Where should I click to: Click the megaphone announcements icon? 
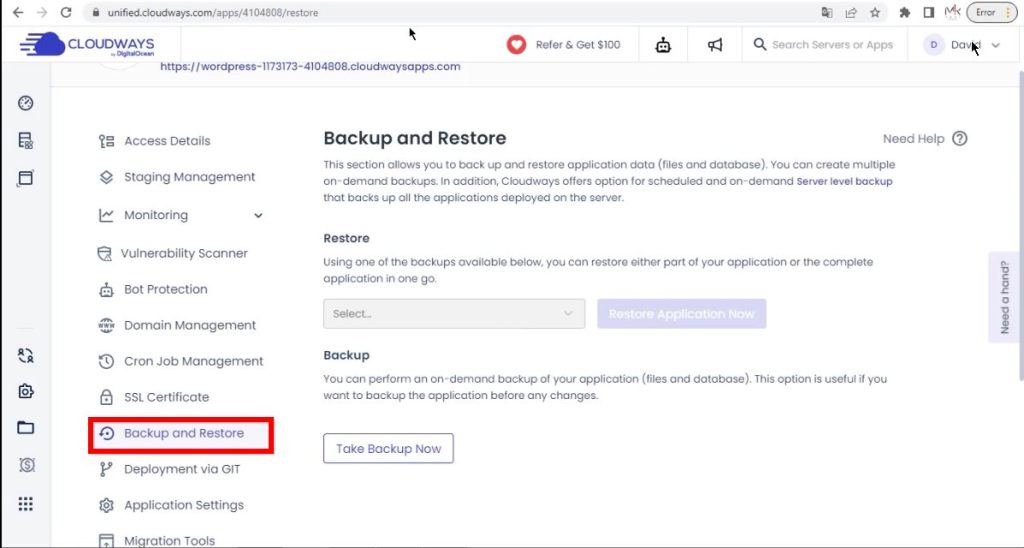point(715,45)
